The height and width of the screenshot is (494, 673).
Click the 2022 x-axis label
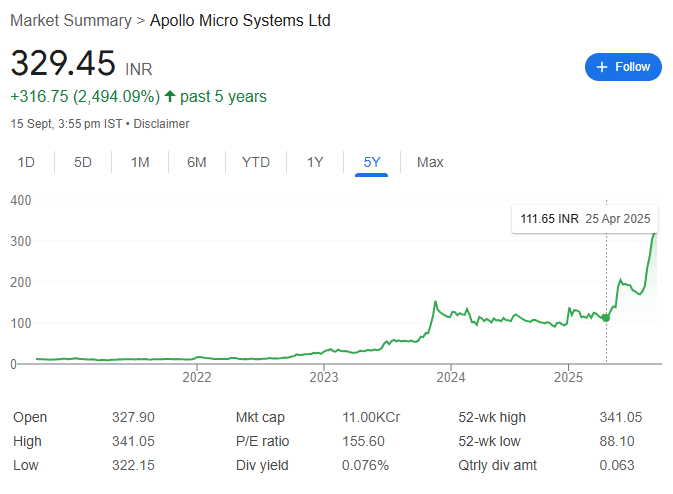point(197,377)
